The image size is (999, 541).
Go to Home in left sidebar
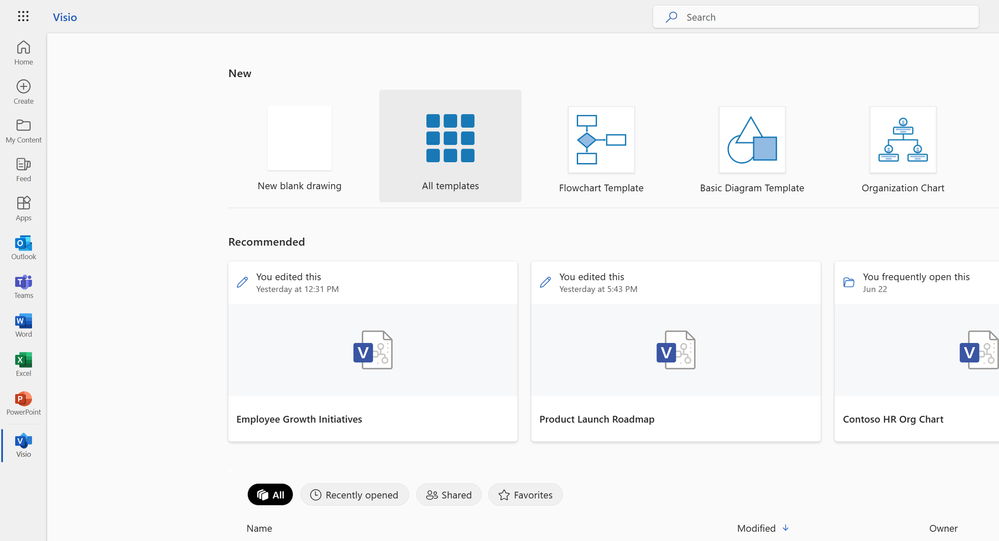click(24, 53)
